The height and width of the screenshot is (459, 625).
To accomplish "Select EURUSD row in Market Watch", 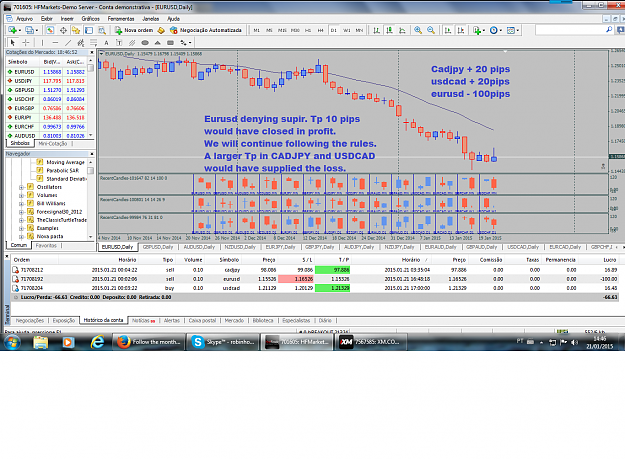I will pos(46,72).
